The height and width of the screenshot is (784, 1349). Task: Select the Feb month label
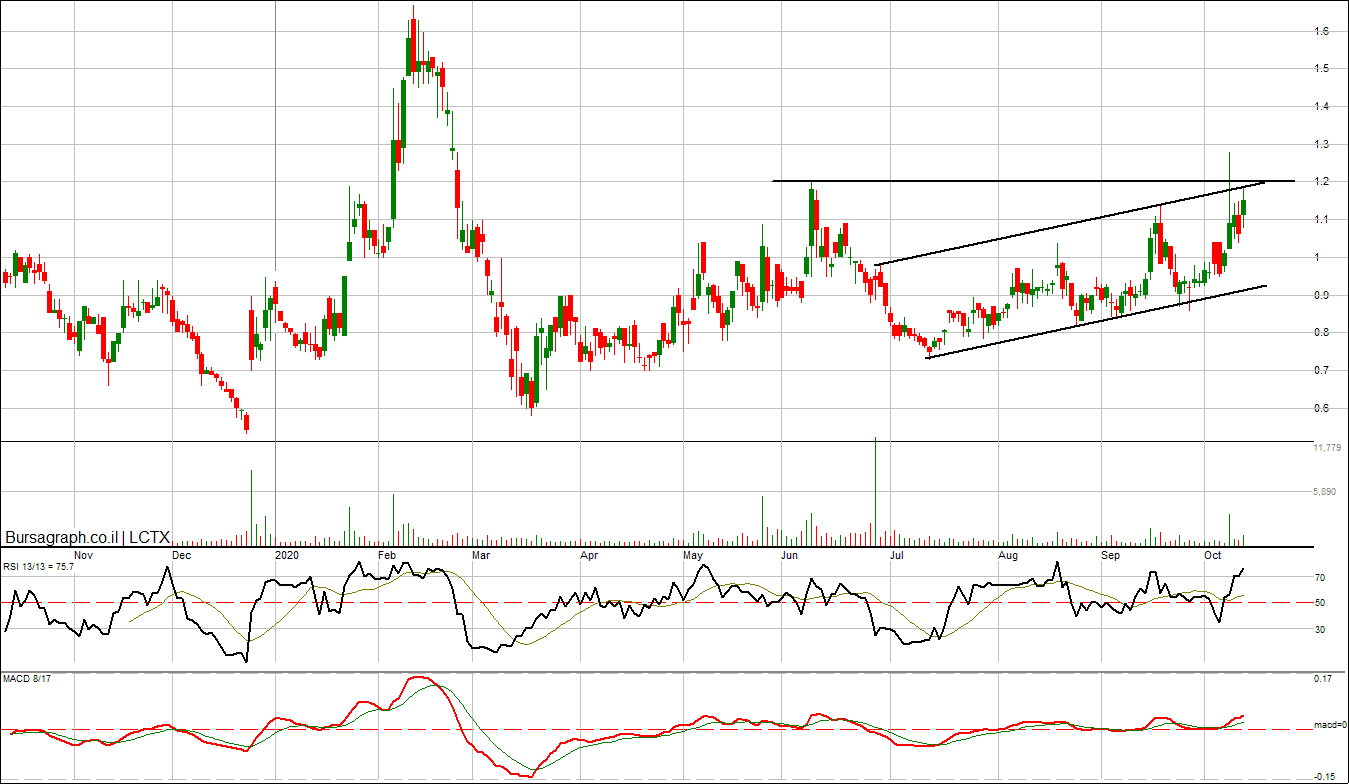pyautogui.click(x=387, y=554)
